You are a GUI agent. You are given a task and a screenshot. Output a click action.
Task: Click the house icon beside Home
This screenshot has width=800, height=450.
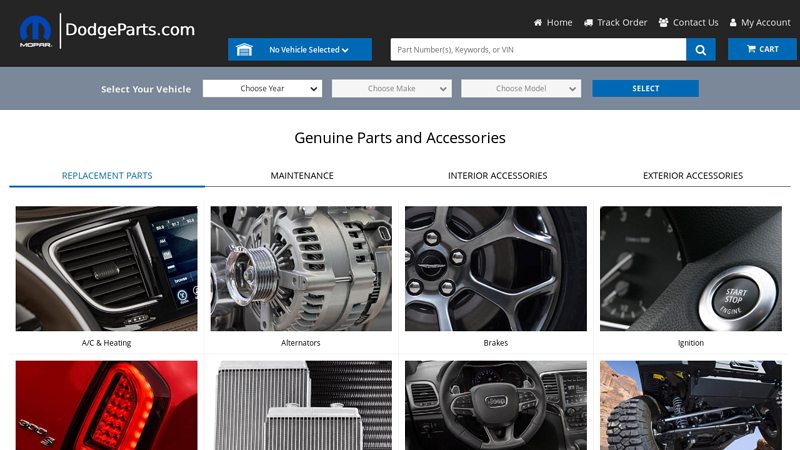pyautogui.click(x=538, y=22)
